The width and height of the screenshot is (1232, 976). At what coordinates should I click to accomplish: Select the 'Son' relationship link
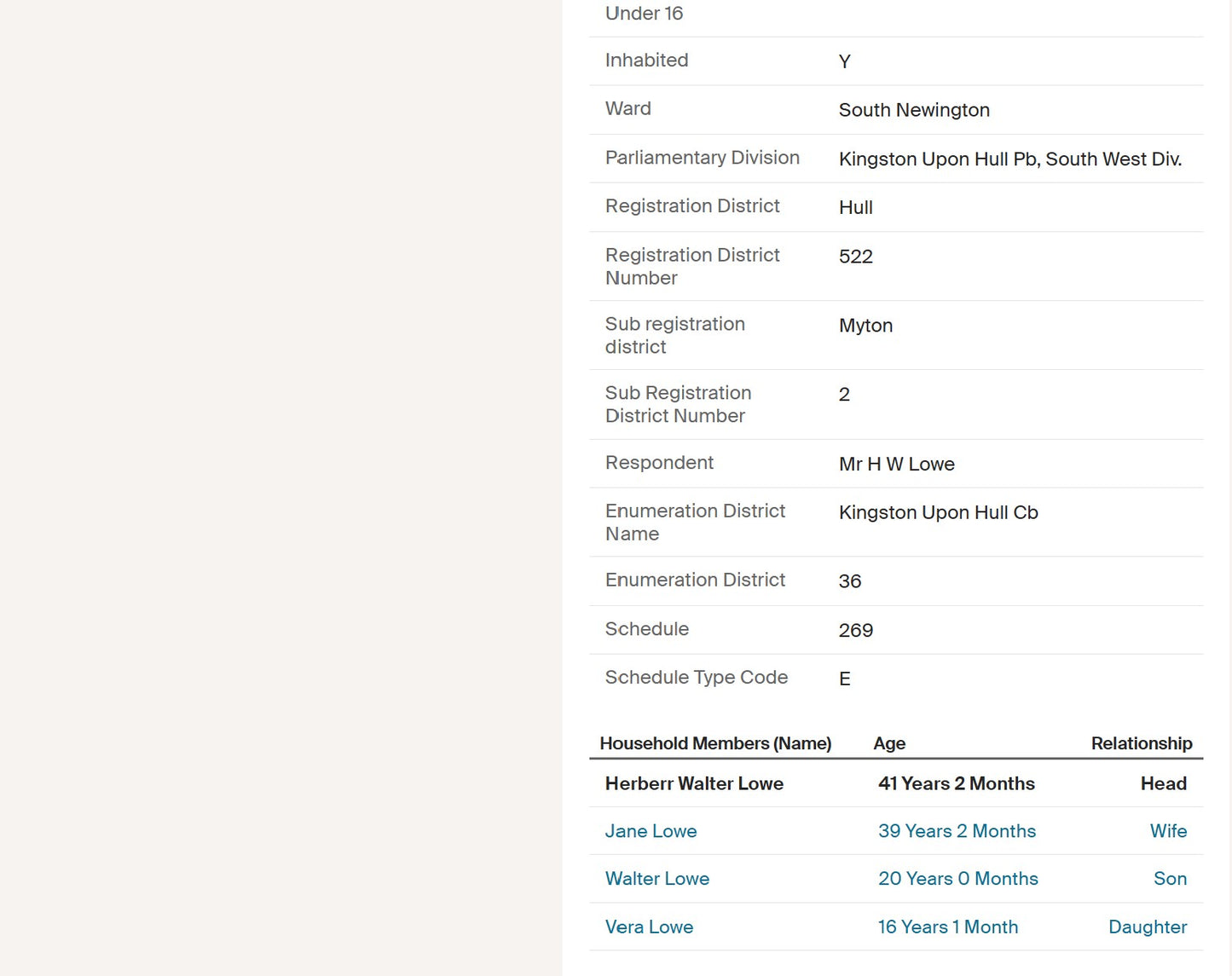(x=1170, y=879)
